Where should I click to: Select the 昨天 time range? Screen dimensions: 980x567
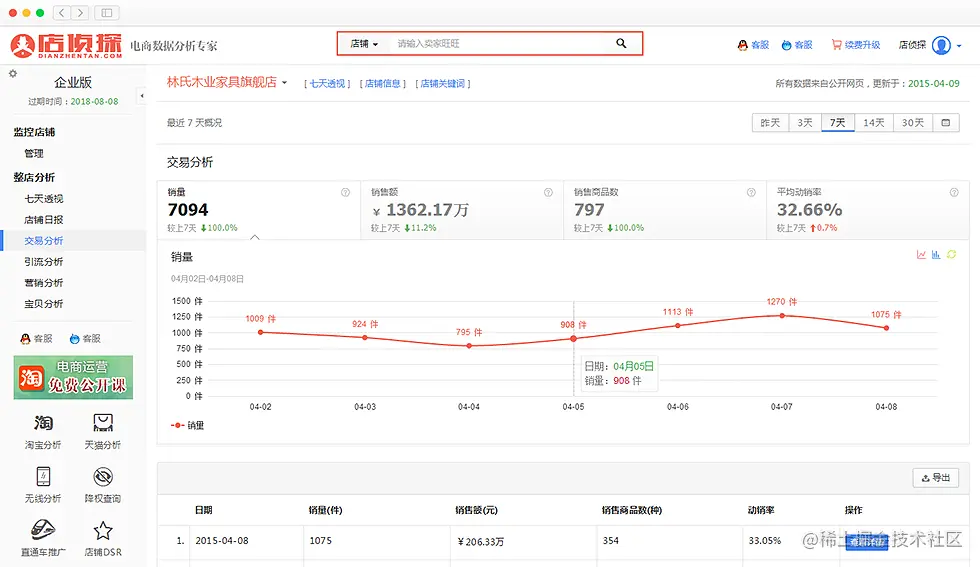tap(770, 123)
